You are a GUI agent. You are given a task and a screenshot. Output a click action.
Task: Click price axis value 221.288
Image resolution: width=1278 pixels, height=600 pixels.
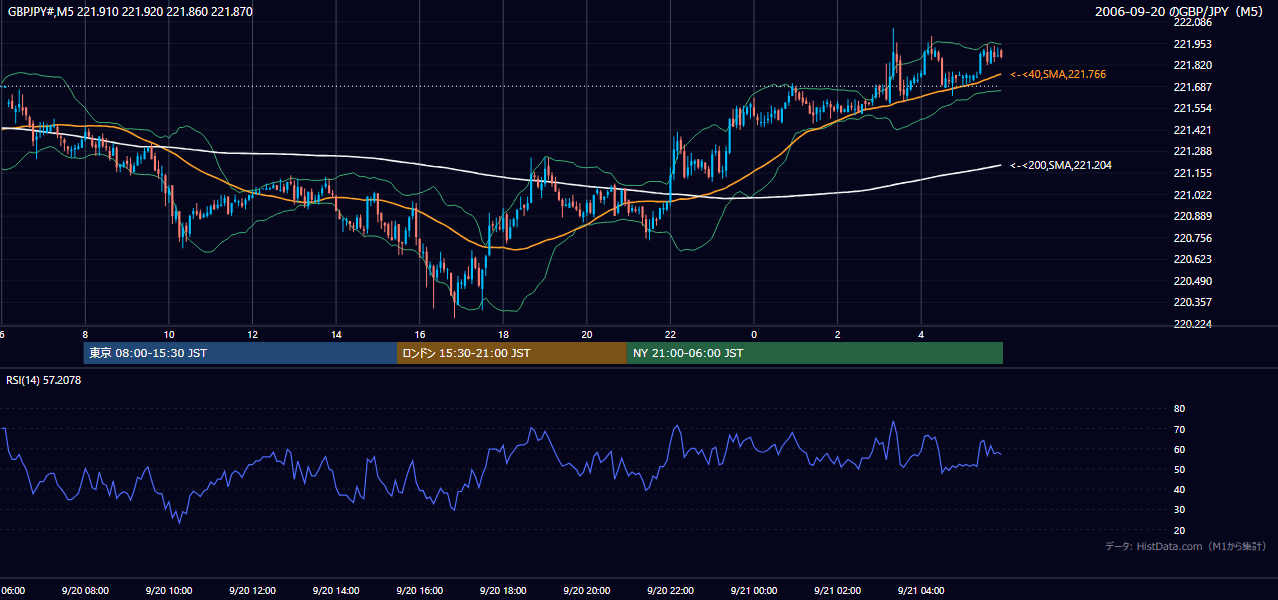pyautogui.click(x=1193, y=151)
